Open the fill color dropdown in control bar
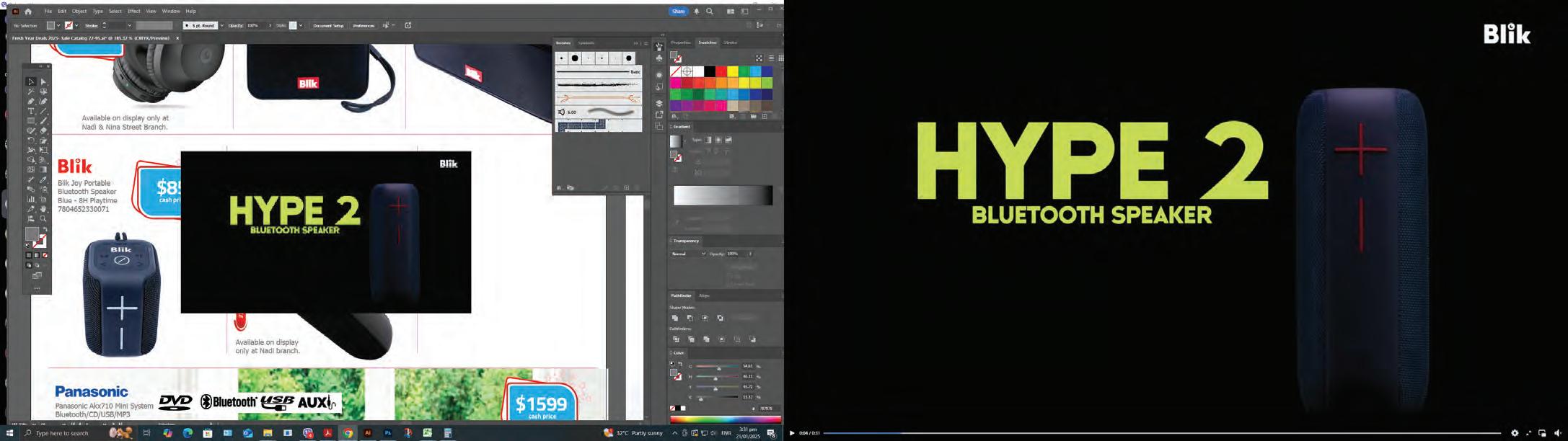This screenshot has height=441, width=1568. click(x=58, y=25)
